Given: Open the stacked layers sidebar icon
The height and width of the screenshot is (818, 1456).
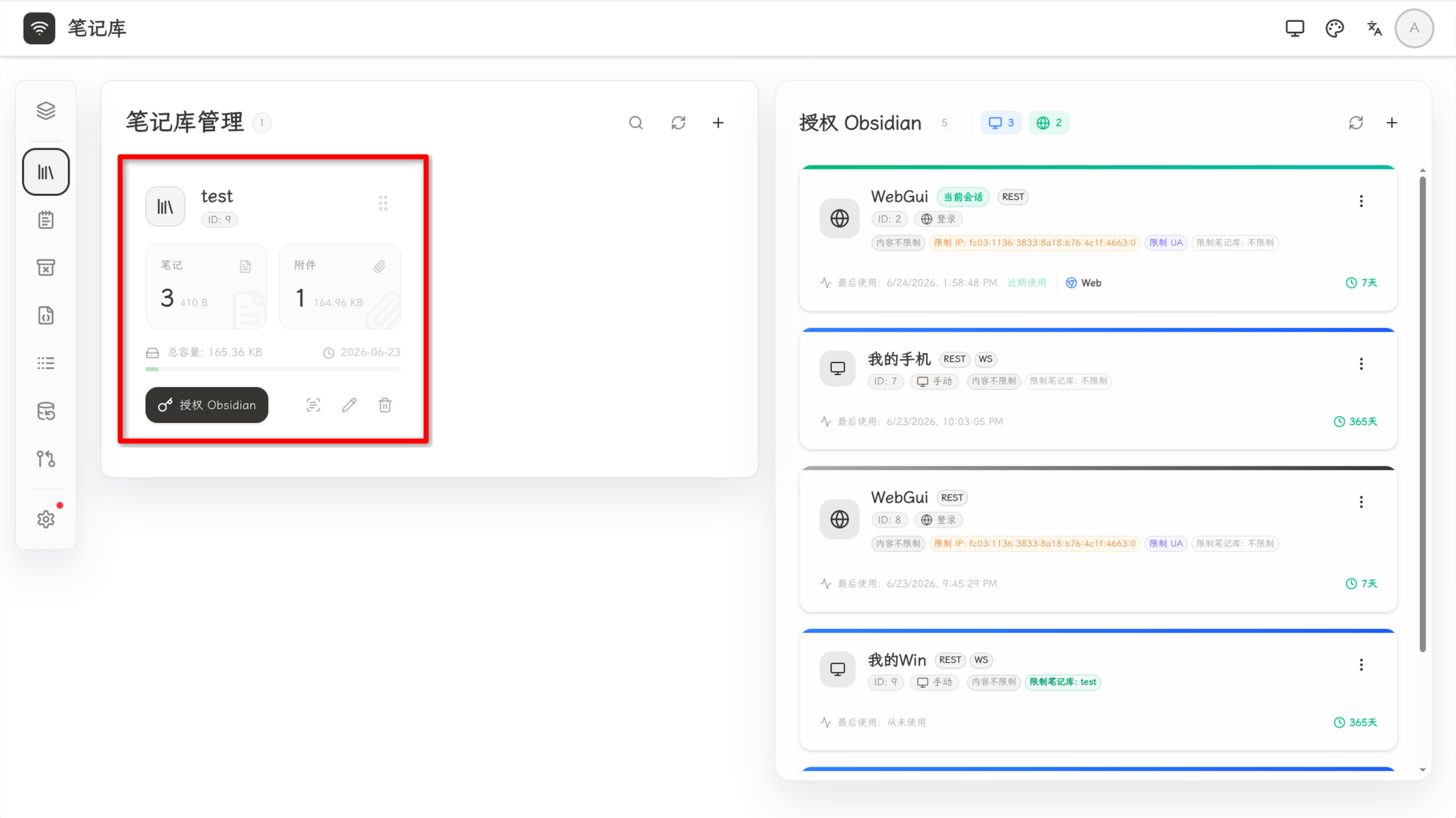Looking at the screenshot, I should point(46,110).
